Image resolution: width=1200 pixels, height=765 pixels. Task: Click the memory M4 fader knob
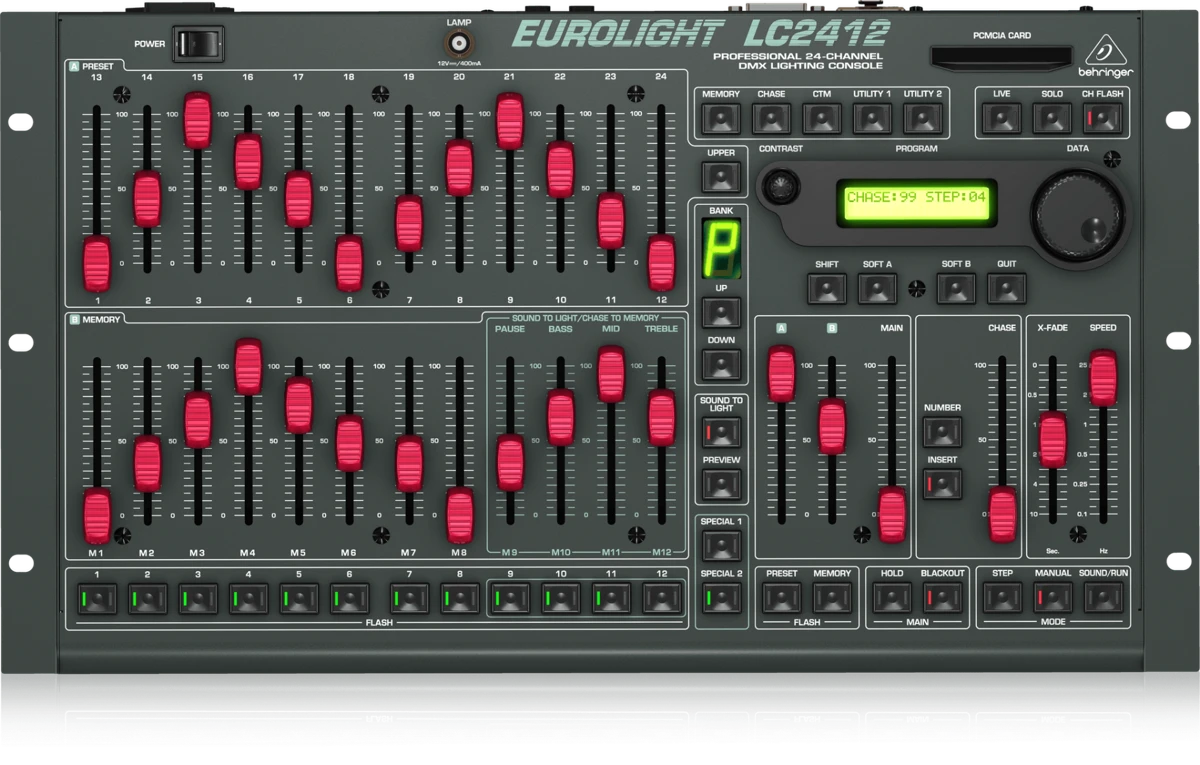(x=248, y=367)
